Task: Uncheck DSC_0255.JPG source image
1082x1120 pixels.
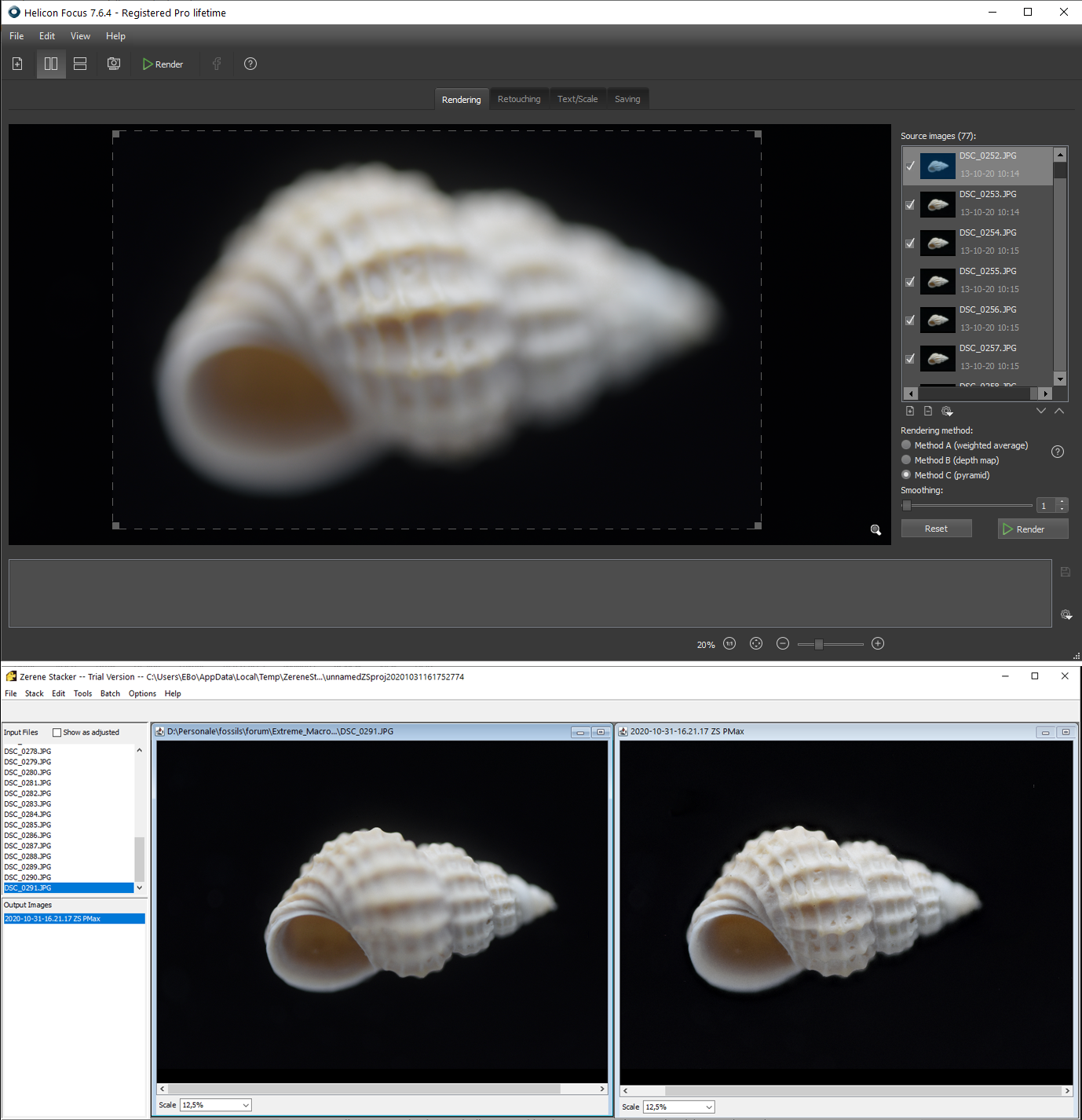Action: (910, 281)
